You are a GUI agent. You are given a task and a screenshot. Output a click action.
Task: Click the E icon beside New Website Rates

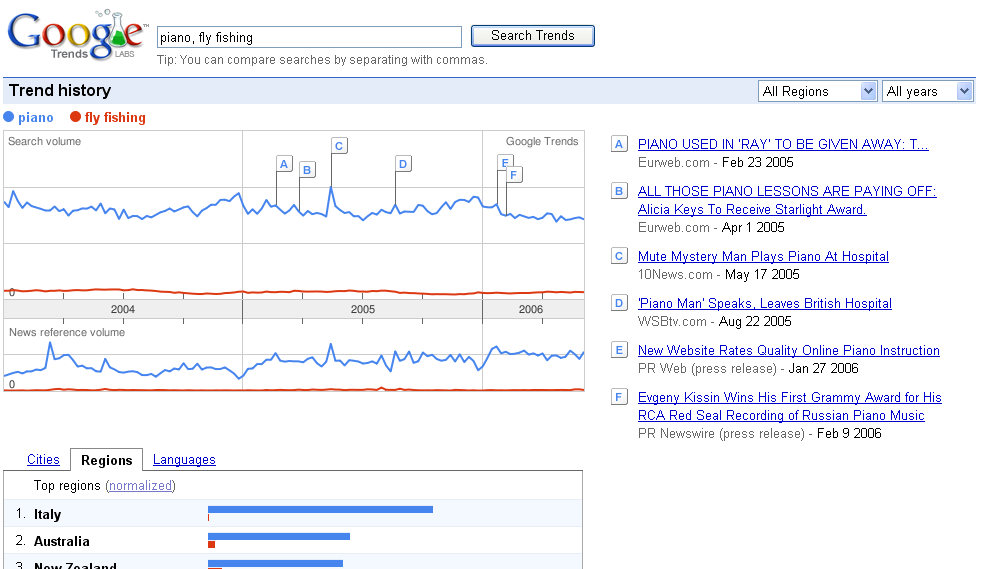(x=619, y=350)
